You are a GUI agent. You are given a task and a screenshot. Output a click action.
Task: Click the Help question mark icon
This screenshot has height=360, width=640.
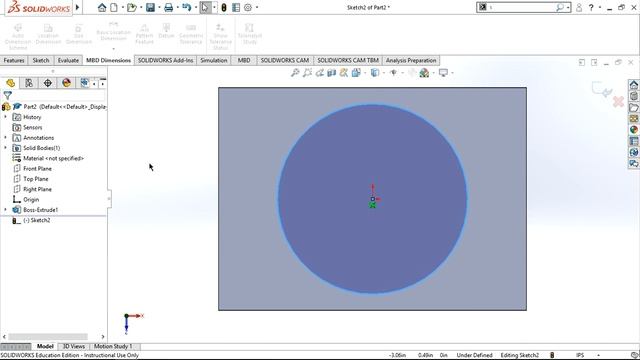tap(591, 7)
